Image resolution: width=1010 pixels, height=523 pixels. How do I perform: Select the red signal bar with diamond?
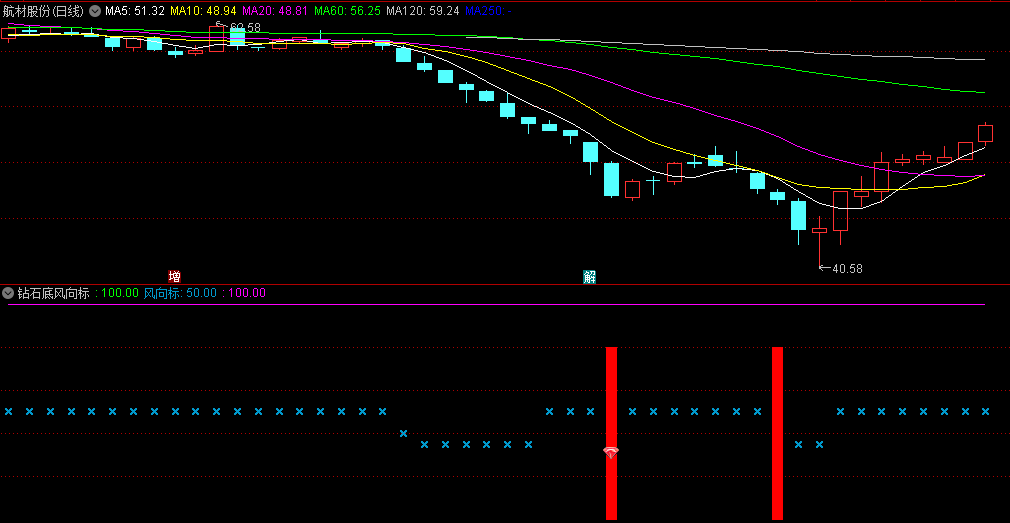click(611, 433)
